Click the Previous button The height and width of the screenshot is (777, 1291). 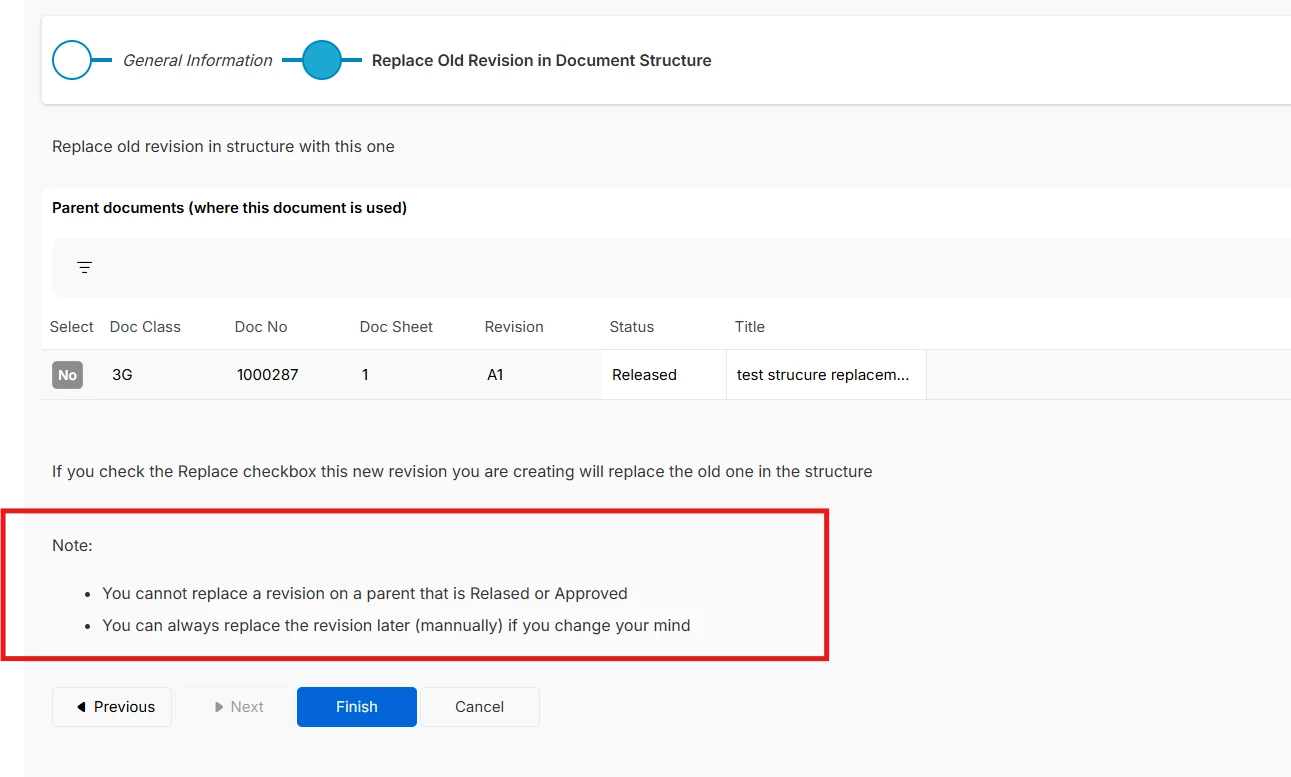click(112, 707)
